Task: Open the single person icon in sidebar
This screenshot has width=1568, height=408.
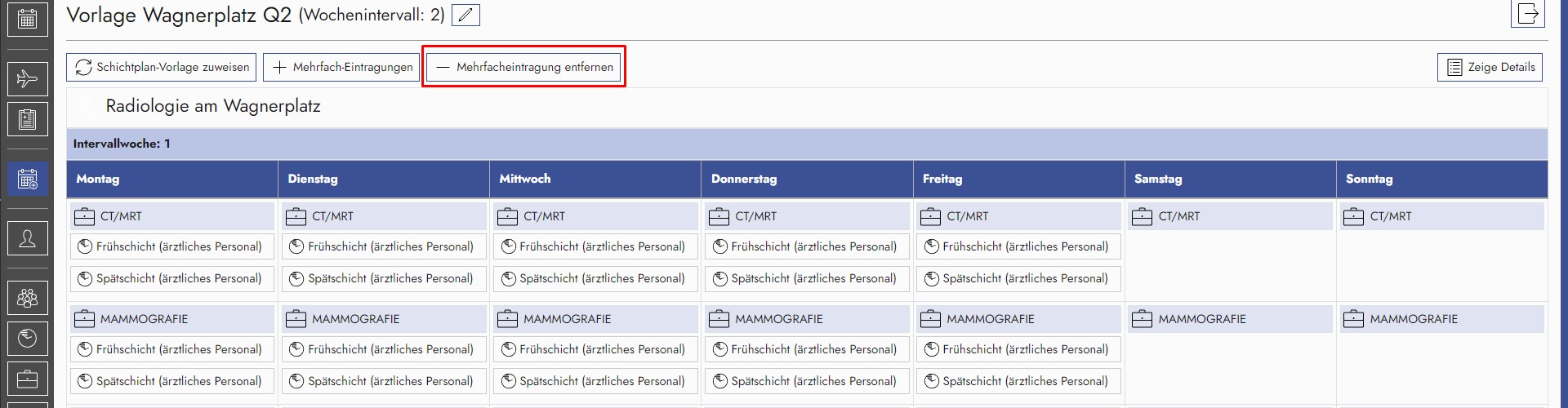Action: pos(27,239)
